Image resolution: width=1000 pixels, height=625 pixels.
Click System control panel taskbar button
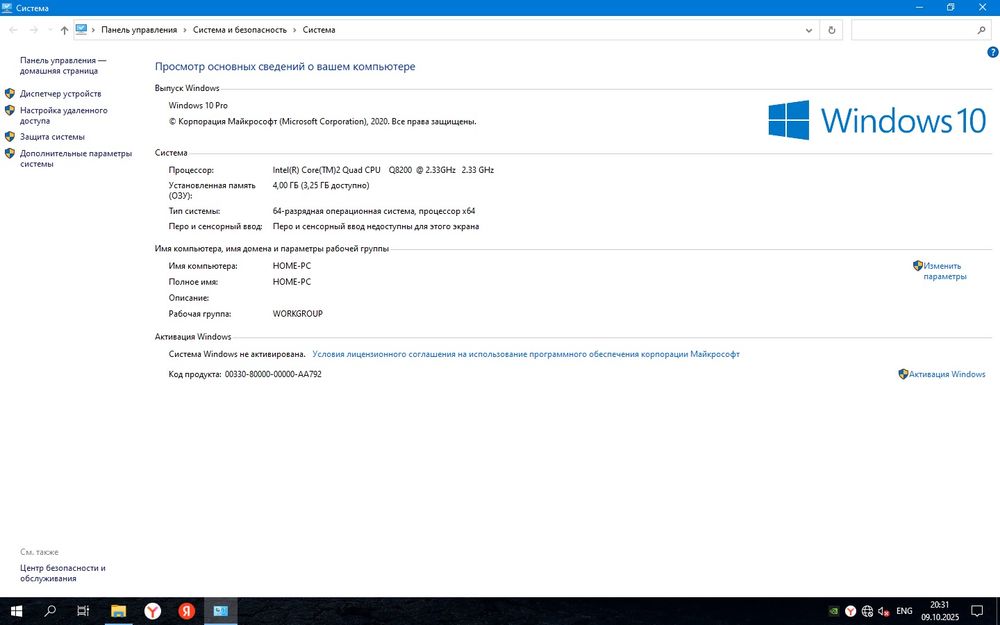[221, 611]
